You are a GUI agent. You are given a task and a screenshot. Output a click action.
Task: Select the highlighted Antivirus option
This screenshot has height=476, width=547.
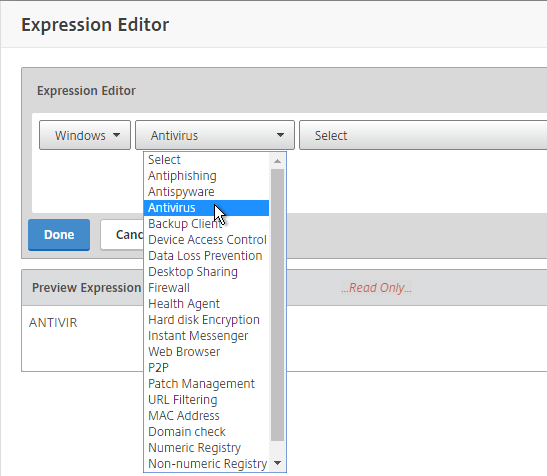(207, 208)
